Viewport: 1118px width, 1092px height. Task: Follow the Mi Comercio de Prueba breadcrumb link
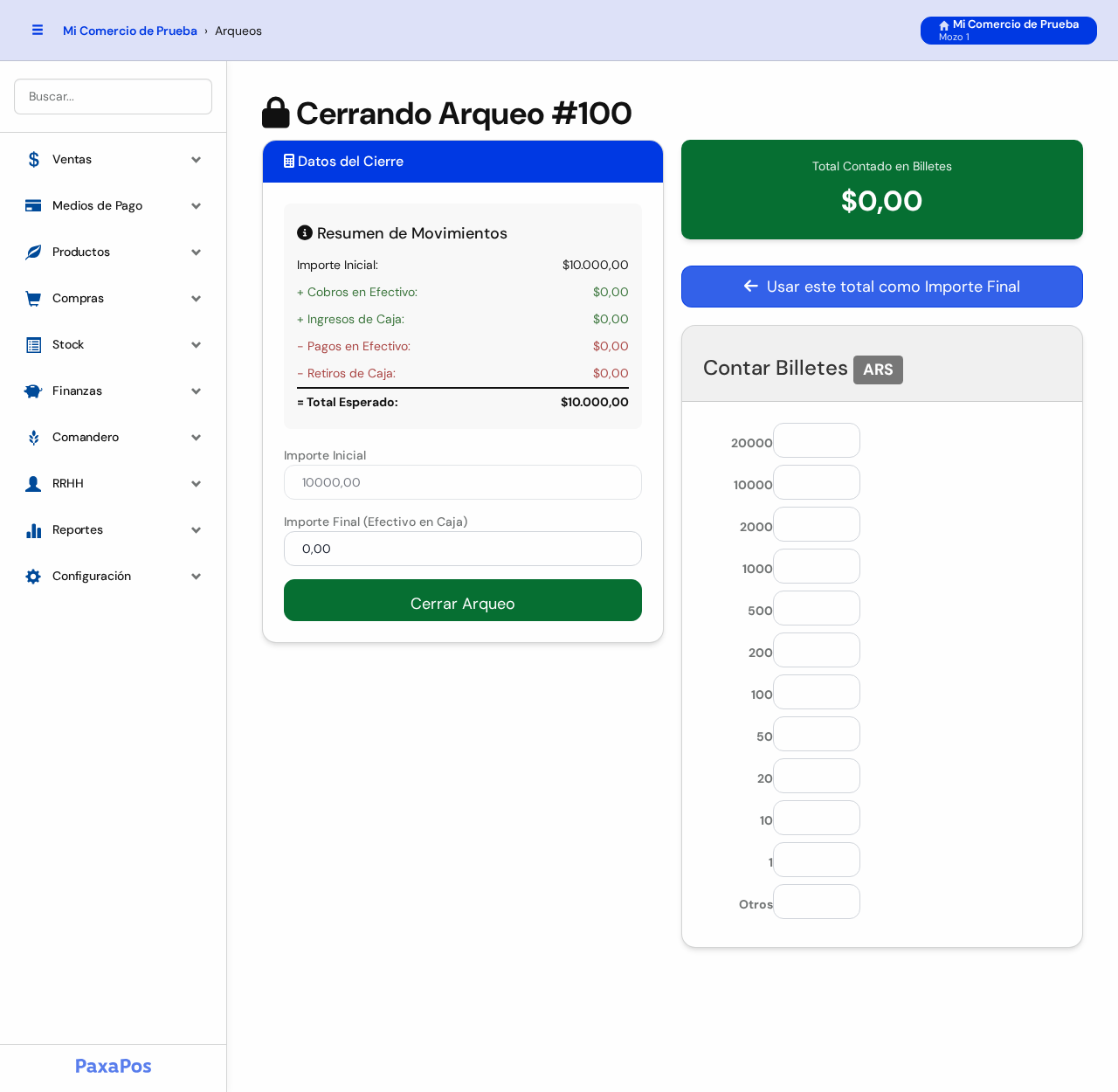[x=130, y=31]
